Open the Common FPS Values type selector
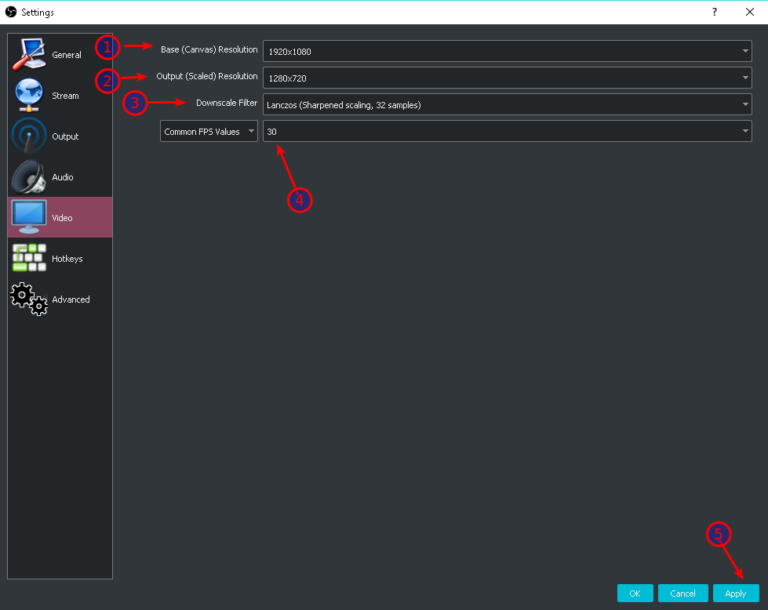Image resolution: width=768 pixels, height=610 pixels. (209, 131)
